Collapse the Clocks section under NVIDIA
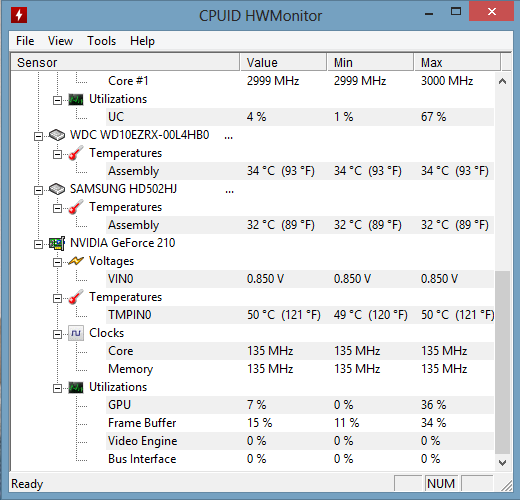This screenshot has height=500, width=520. pos(57,334)
